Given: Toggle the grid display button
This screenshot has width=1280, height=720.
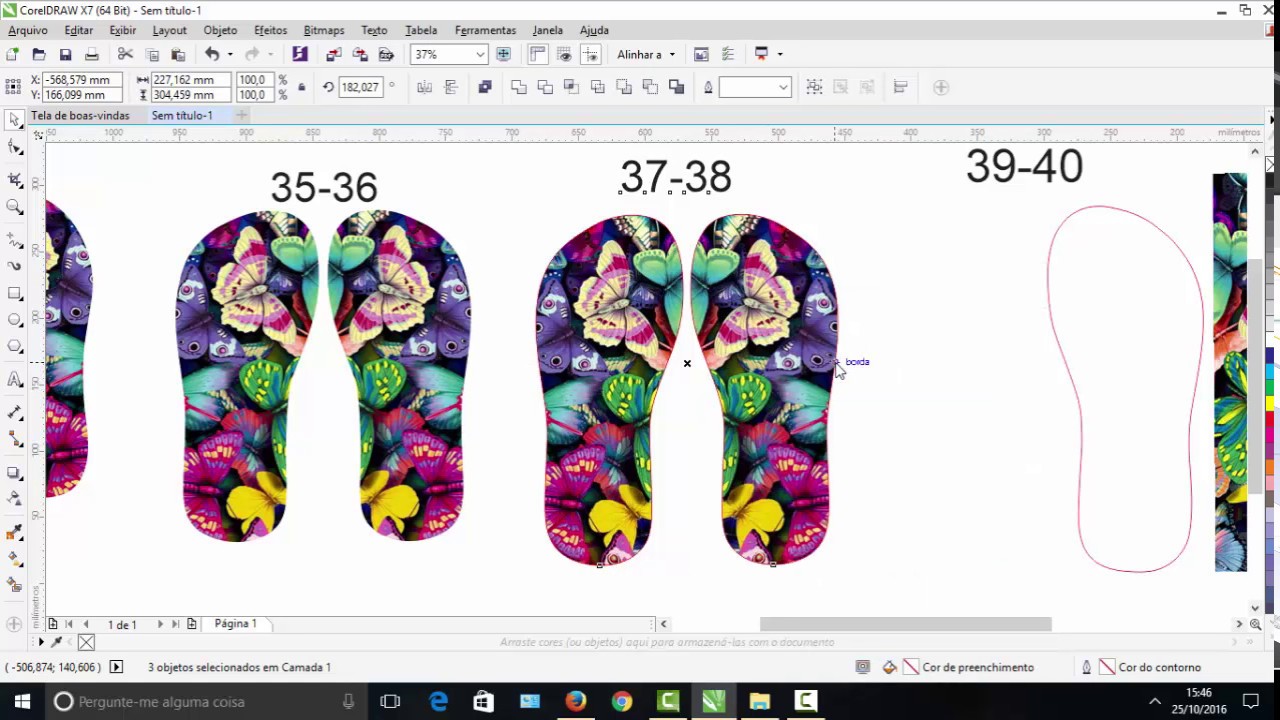Looking at the screenshot, I should (564, 54).
